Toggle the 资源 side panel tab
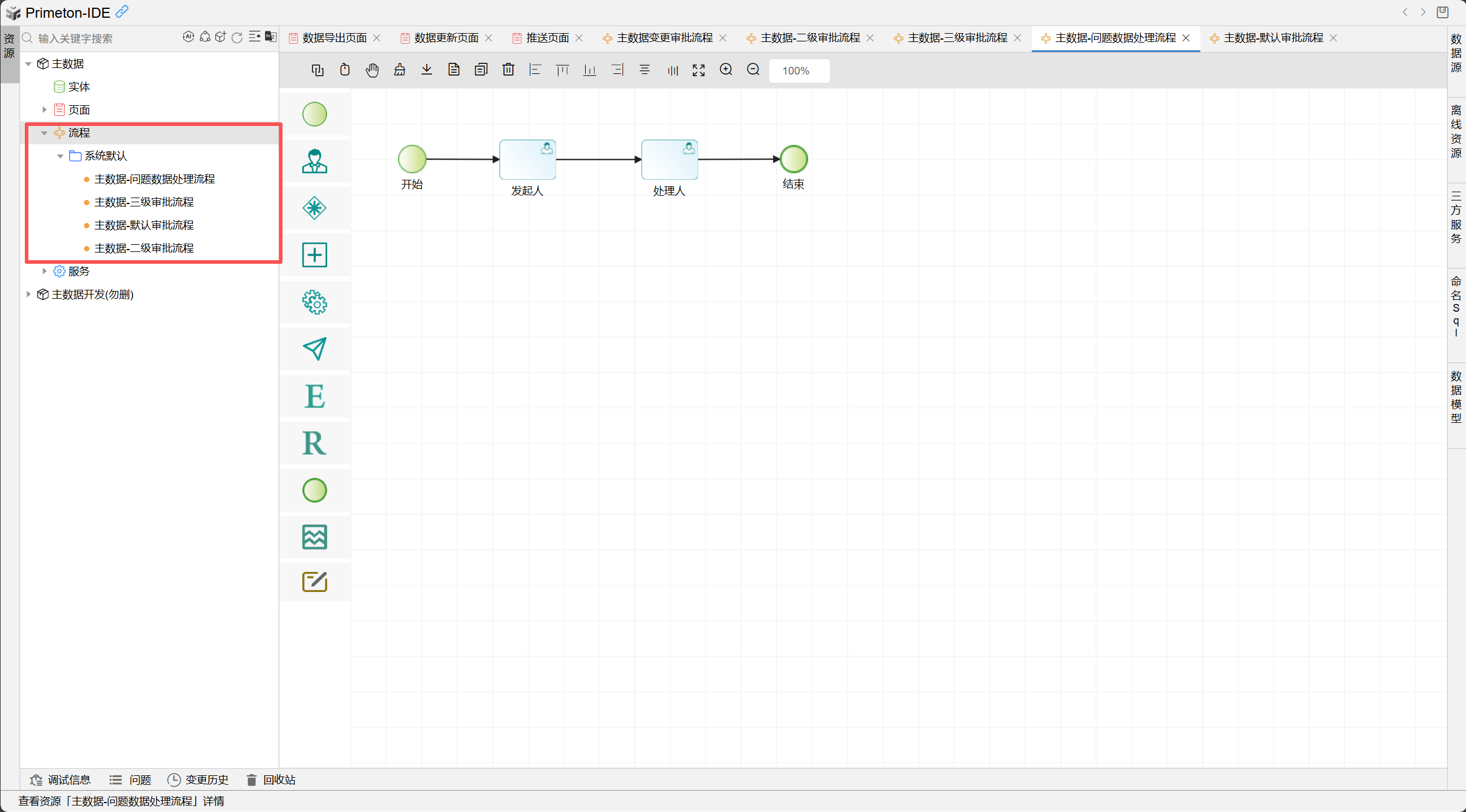The height and width of the screenshot is (812, 1466). tap(9, 46)
